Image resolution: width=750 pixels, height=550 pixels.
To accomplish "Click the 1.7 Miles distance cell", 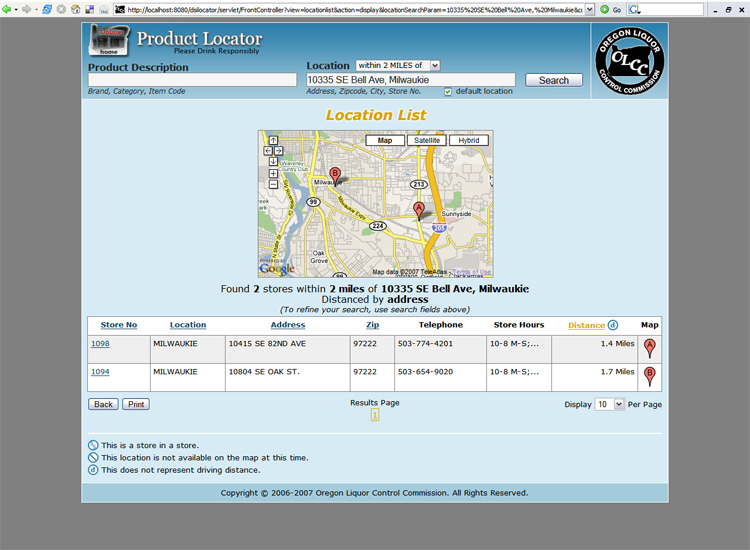I will pos(594,378).
